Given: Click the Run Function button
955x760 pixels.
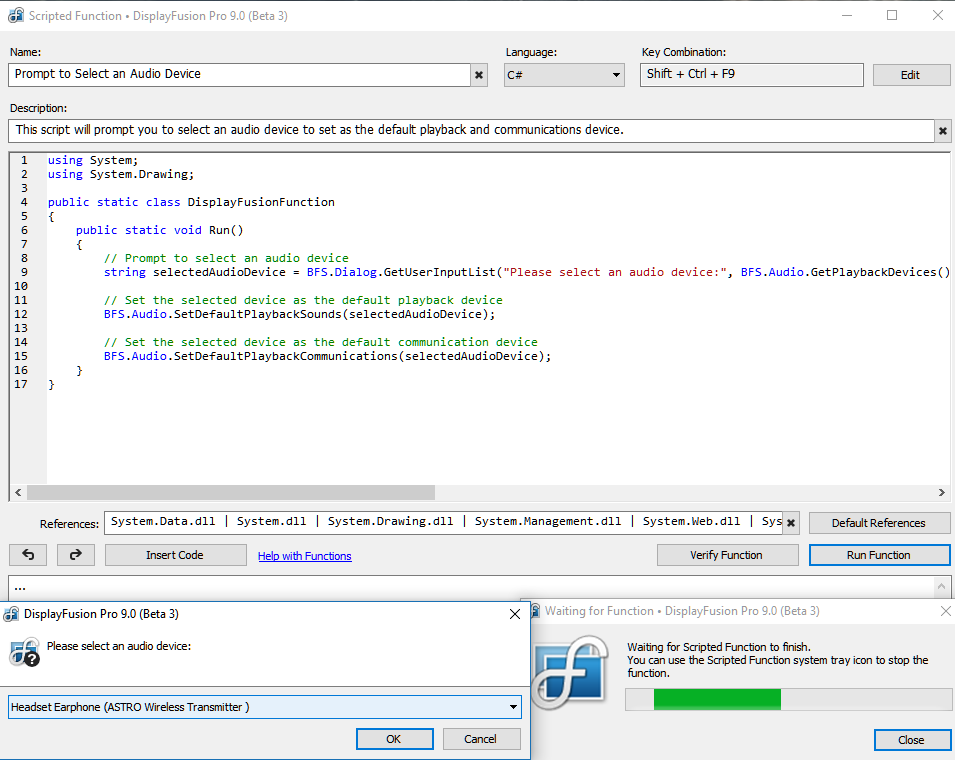Looking at the screenshot, I should pos(879,555).
